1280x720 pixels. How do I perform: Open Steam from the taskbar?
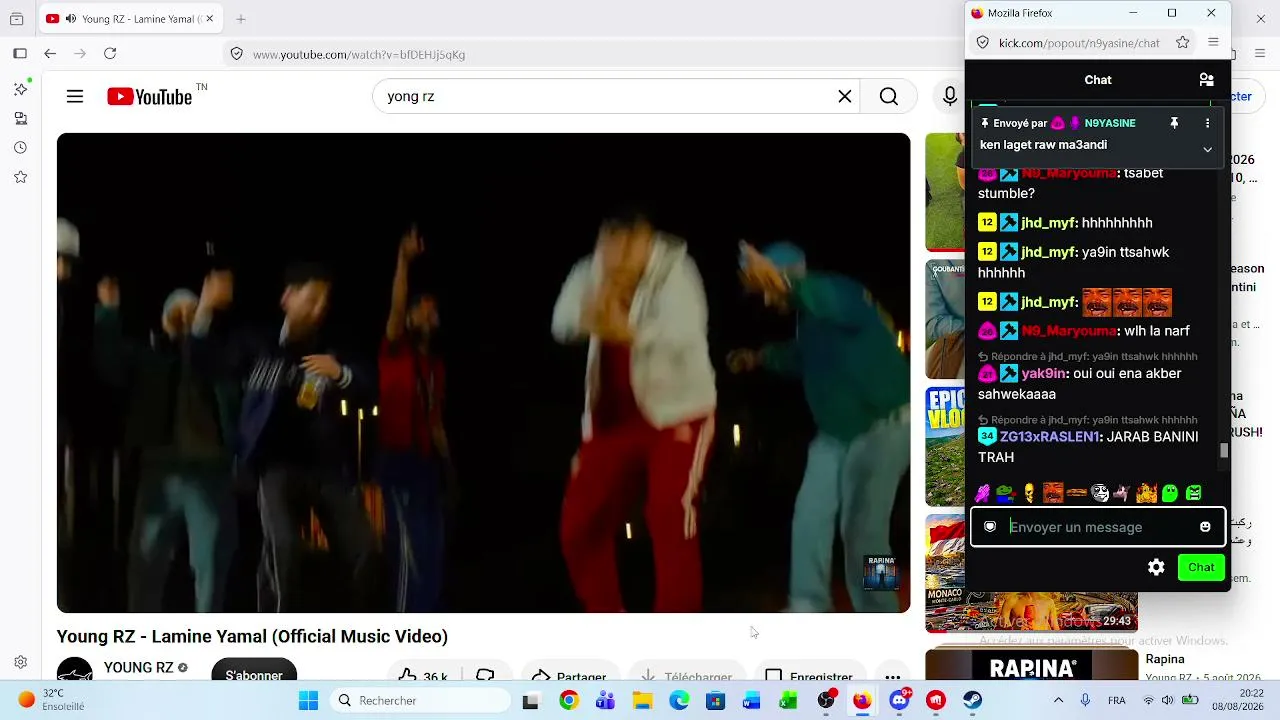[x=972, y=700]
